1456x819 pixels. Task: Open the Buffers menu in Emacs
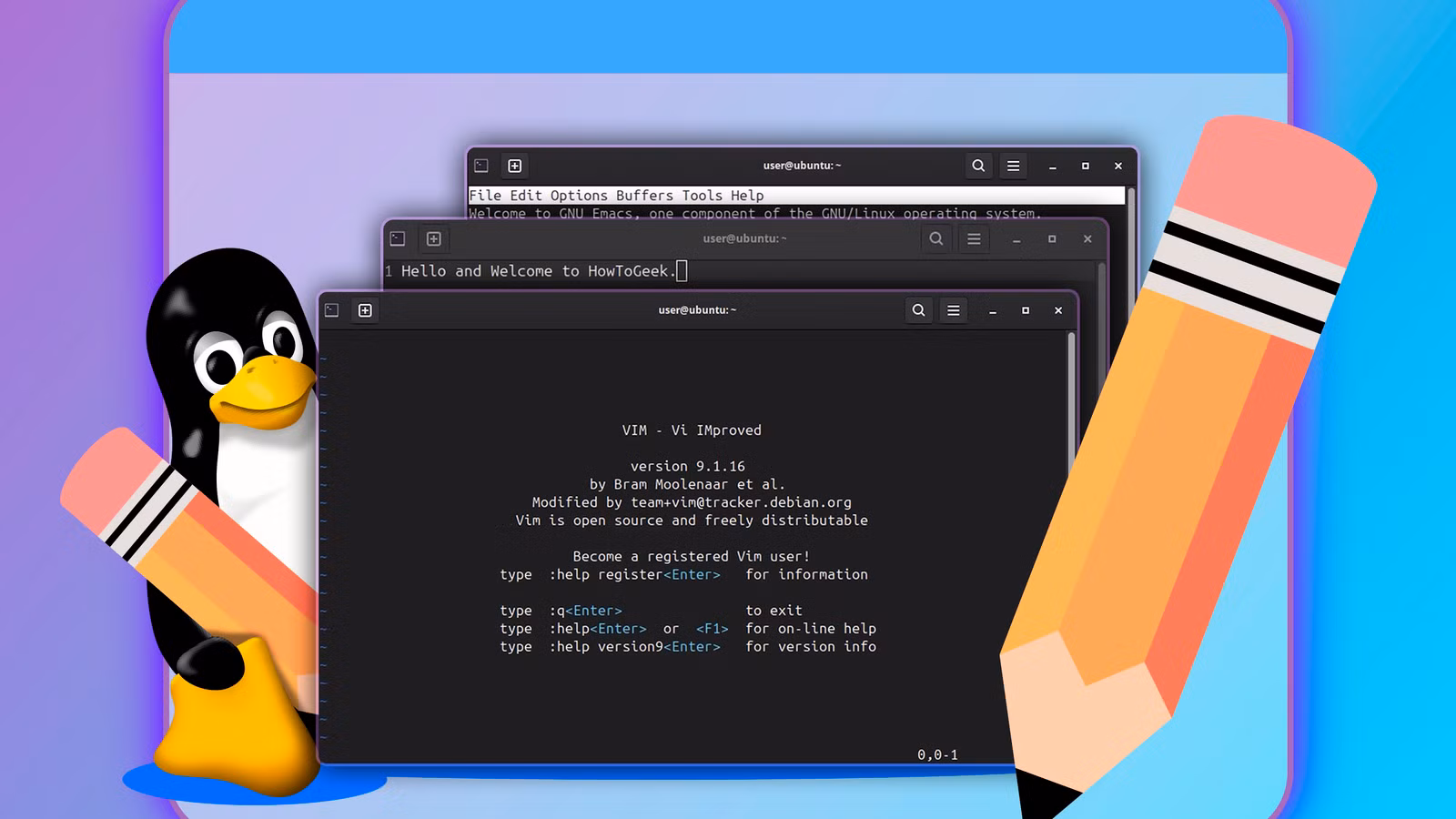pyautogui.click(x=643, y=195)
